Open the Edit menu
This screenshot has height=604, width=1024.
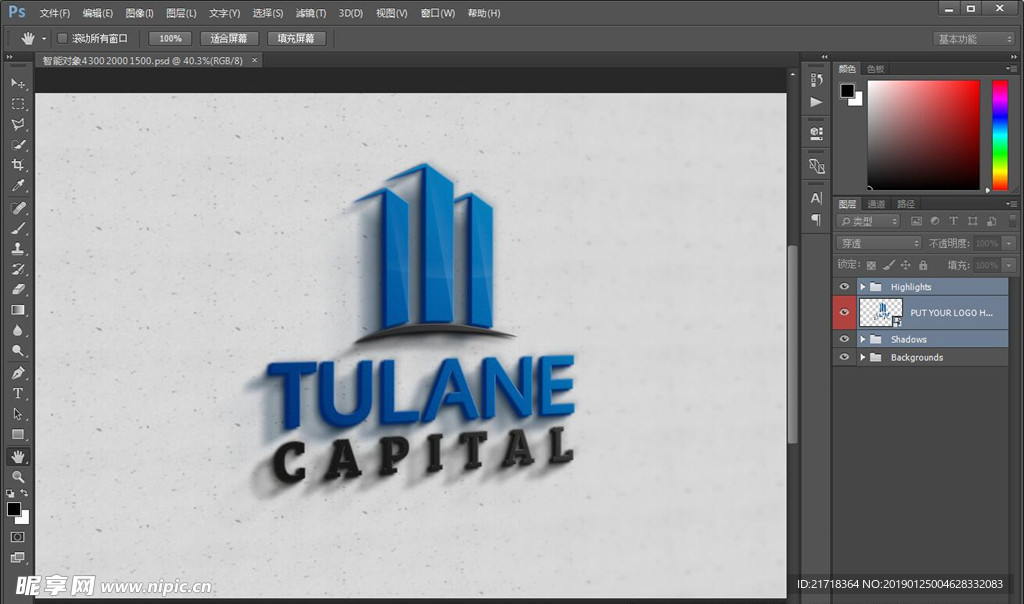[x=97, y=13]
